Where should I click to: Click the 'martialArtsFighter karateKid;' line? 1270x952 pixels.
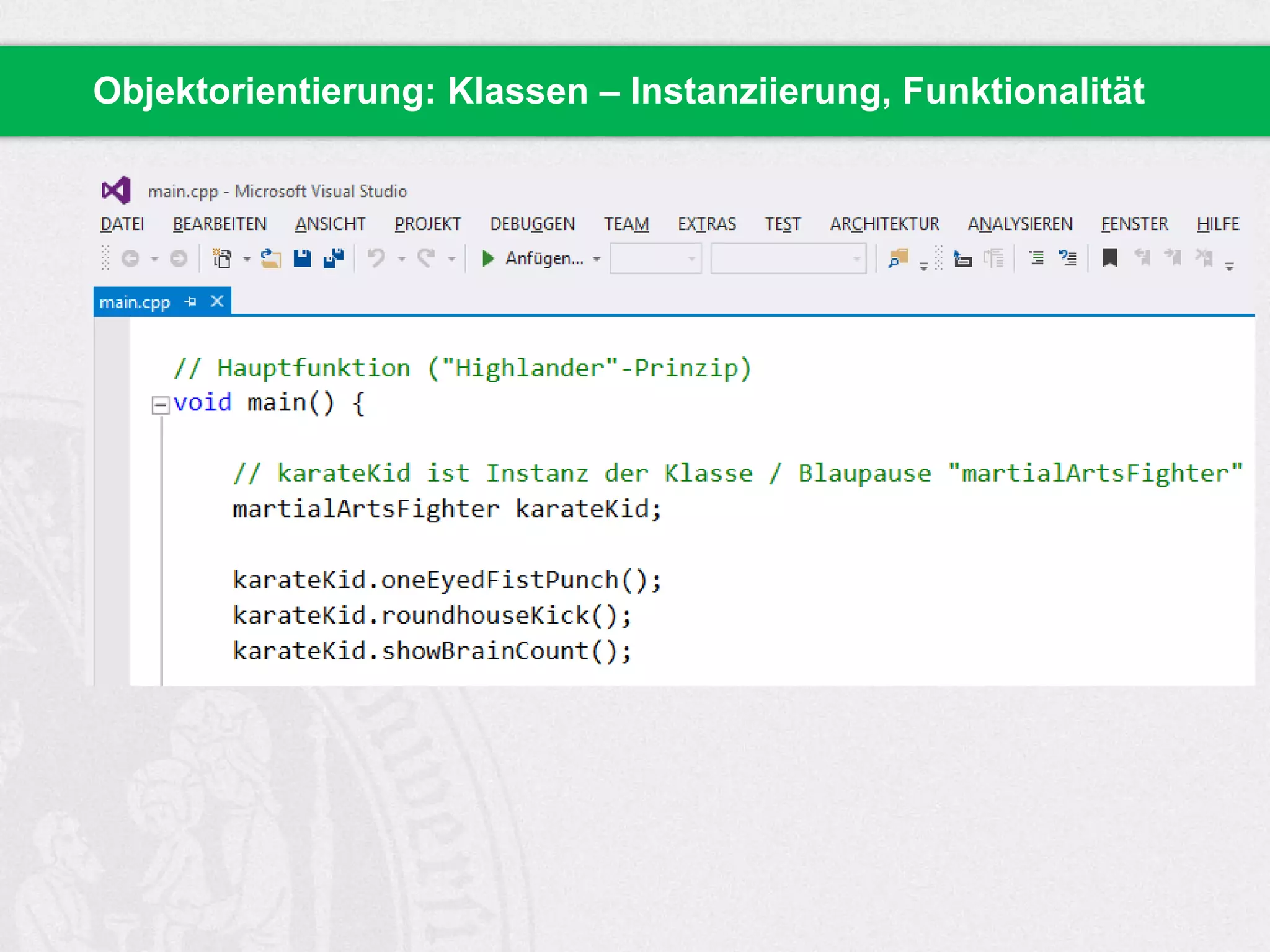click(x=447, y=509)
